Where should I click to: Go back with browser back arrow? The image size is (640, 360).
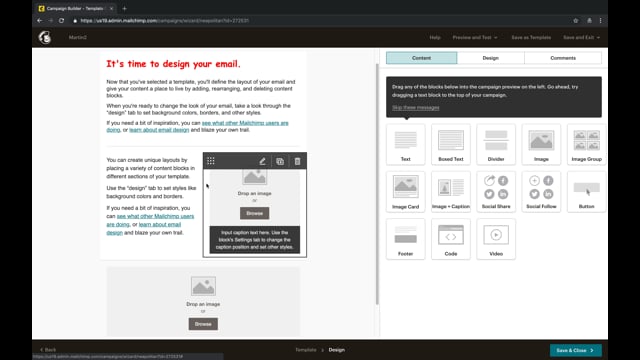39,20
